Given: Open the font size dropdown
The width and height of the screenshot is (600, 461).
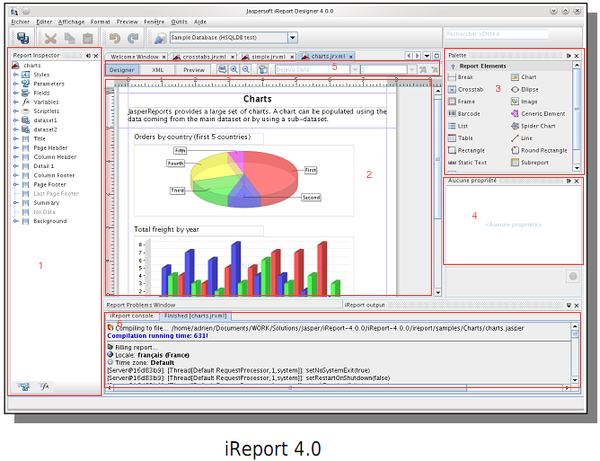Looking at the screenshot, I should pos(412,70).
